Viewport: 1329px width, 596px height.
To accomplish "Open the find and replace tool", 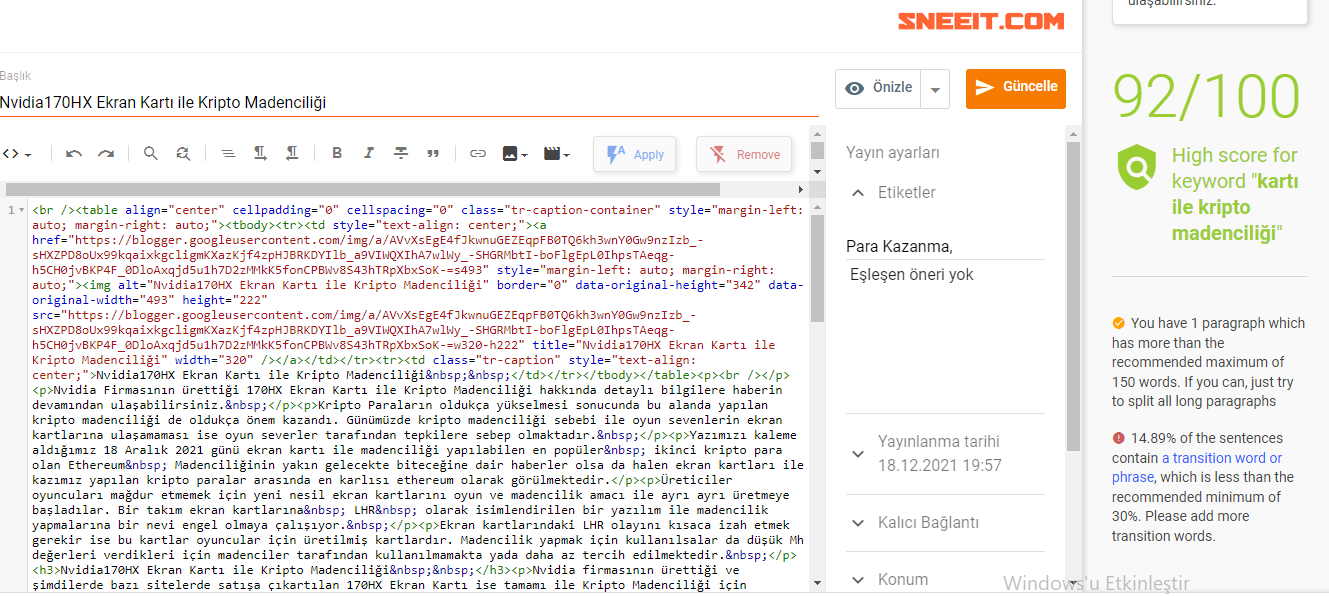I will click(183, 154).
